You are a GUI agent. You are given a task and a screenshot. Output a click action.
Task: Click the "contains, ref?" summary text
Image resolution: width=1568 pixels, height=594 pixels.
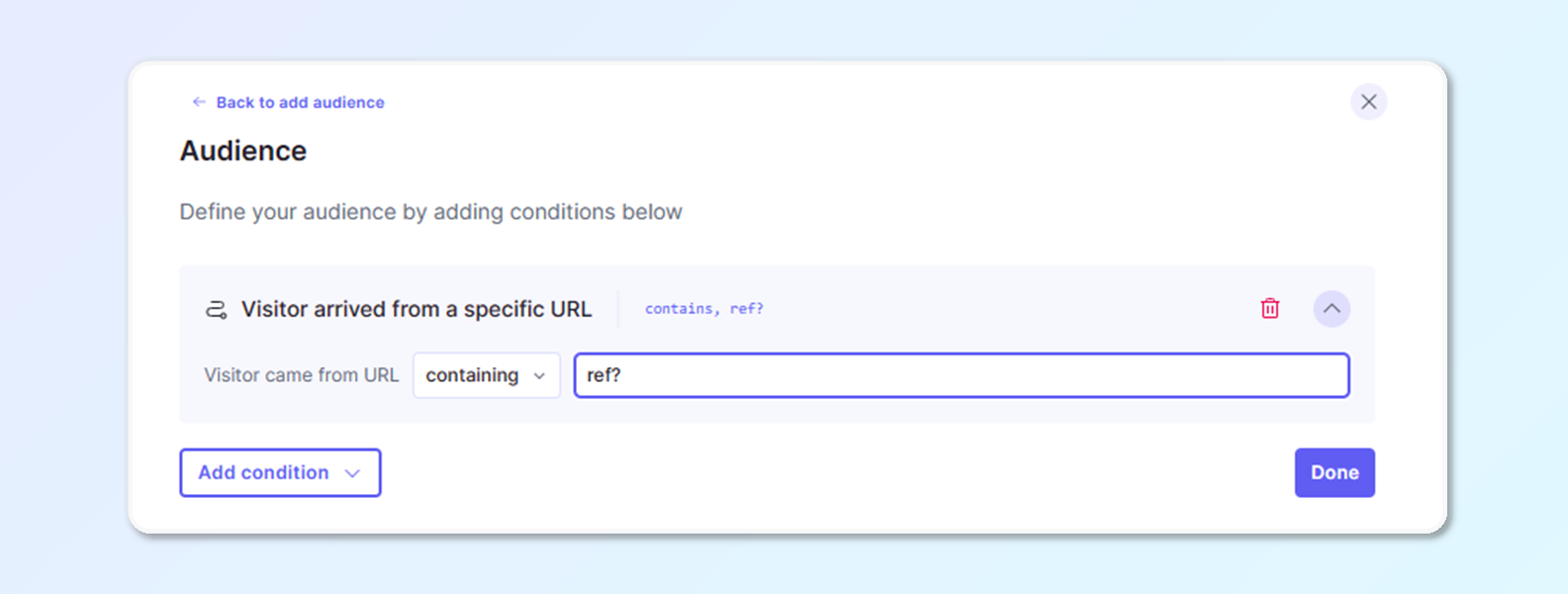[703, 309]
